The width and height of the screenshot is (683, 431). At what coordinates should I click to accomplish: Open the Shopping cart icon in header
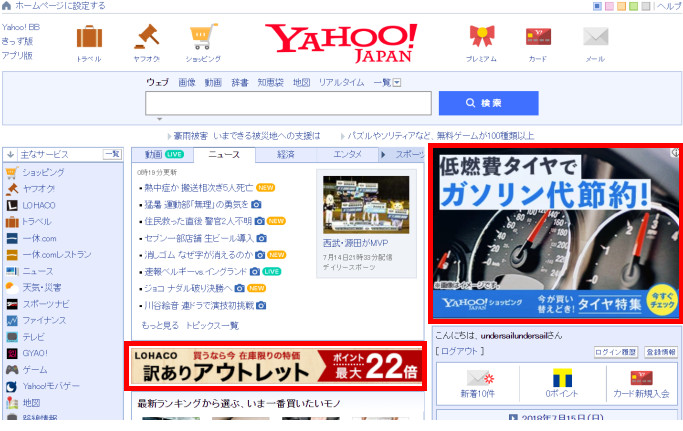tap(204, 36)
